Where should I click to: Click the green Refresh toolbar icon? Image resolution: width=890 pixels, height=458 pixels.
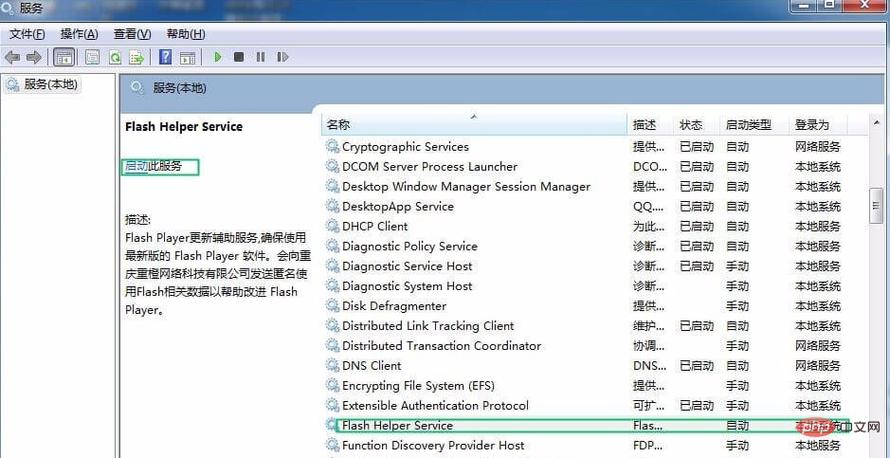coord(115,57)
